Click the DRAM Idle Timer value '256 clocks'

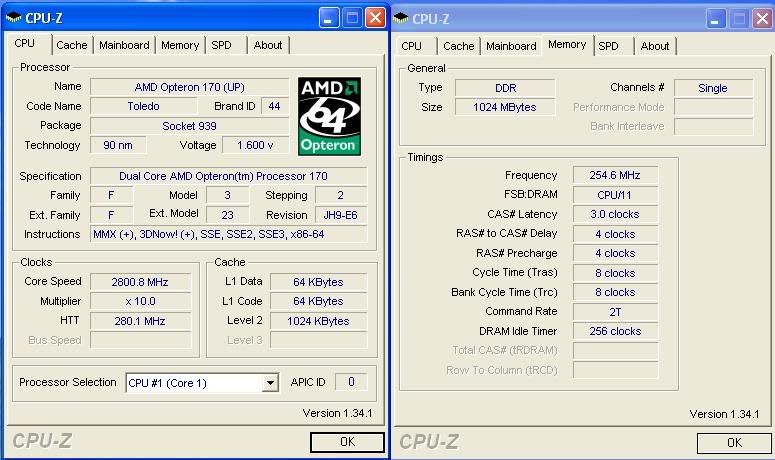point(615,331)
